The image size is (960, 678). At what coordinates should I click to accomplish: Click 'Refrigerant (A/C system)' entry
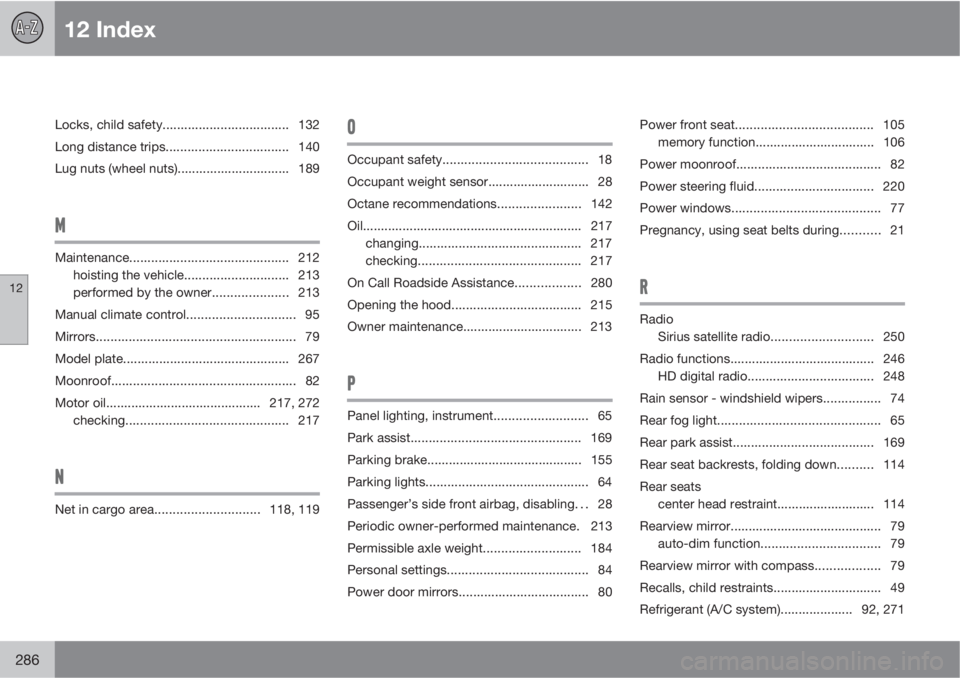pos(772,610)
